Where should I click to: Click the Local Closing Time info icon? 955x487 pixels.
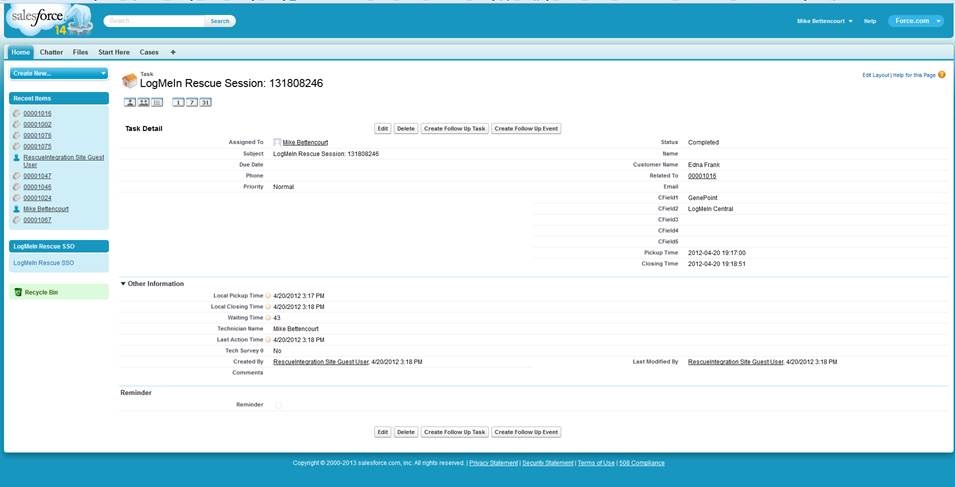pos(268,307)
